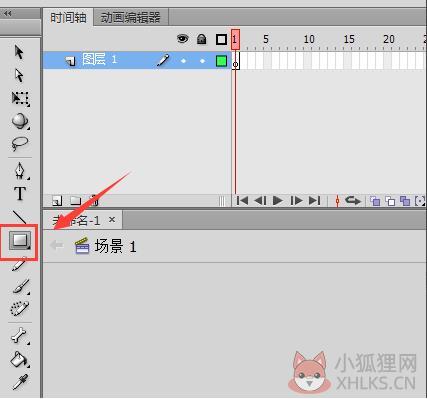Select the Subselection (white arrow) tool
The height and width of the screenshot is (399, 427).
tap(19, 76)
